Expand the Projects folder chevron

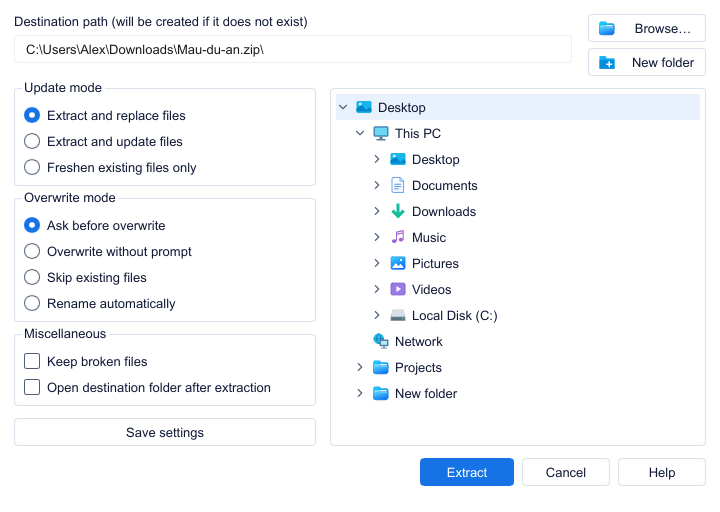point(360,367)
